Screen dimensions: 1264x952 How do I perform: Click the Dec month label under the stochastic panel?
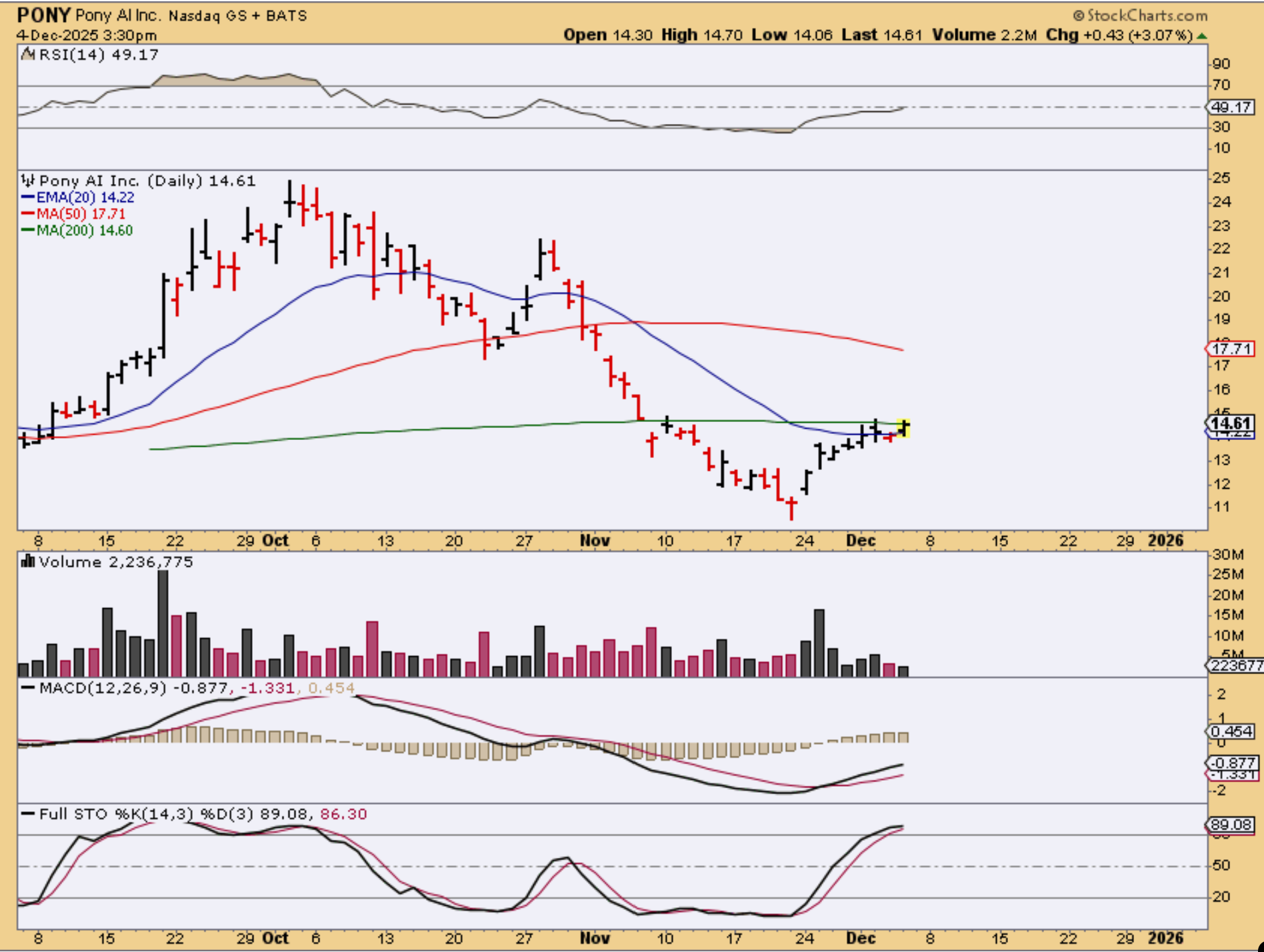[861, 939]
